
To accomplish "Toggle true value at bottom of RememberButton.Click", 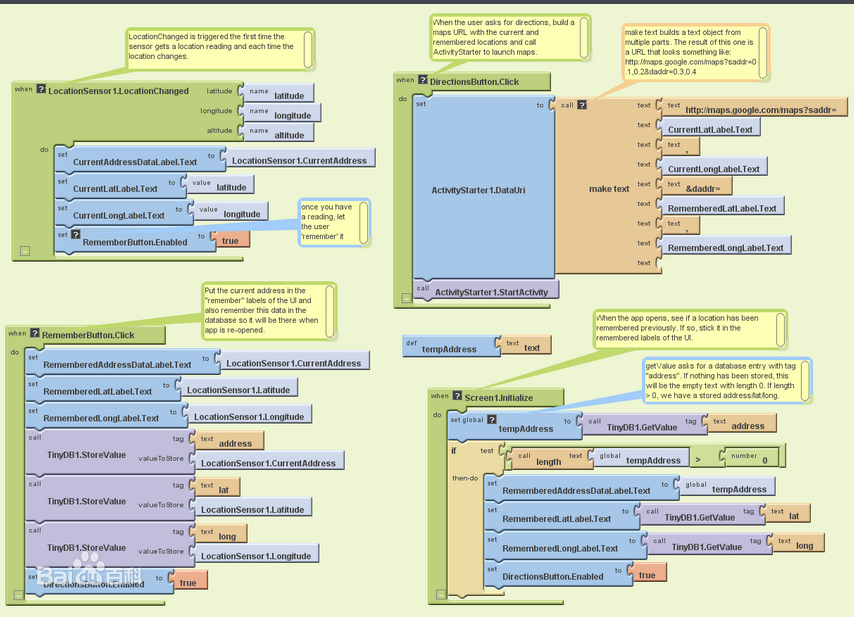I will (187, 582).
